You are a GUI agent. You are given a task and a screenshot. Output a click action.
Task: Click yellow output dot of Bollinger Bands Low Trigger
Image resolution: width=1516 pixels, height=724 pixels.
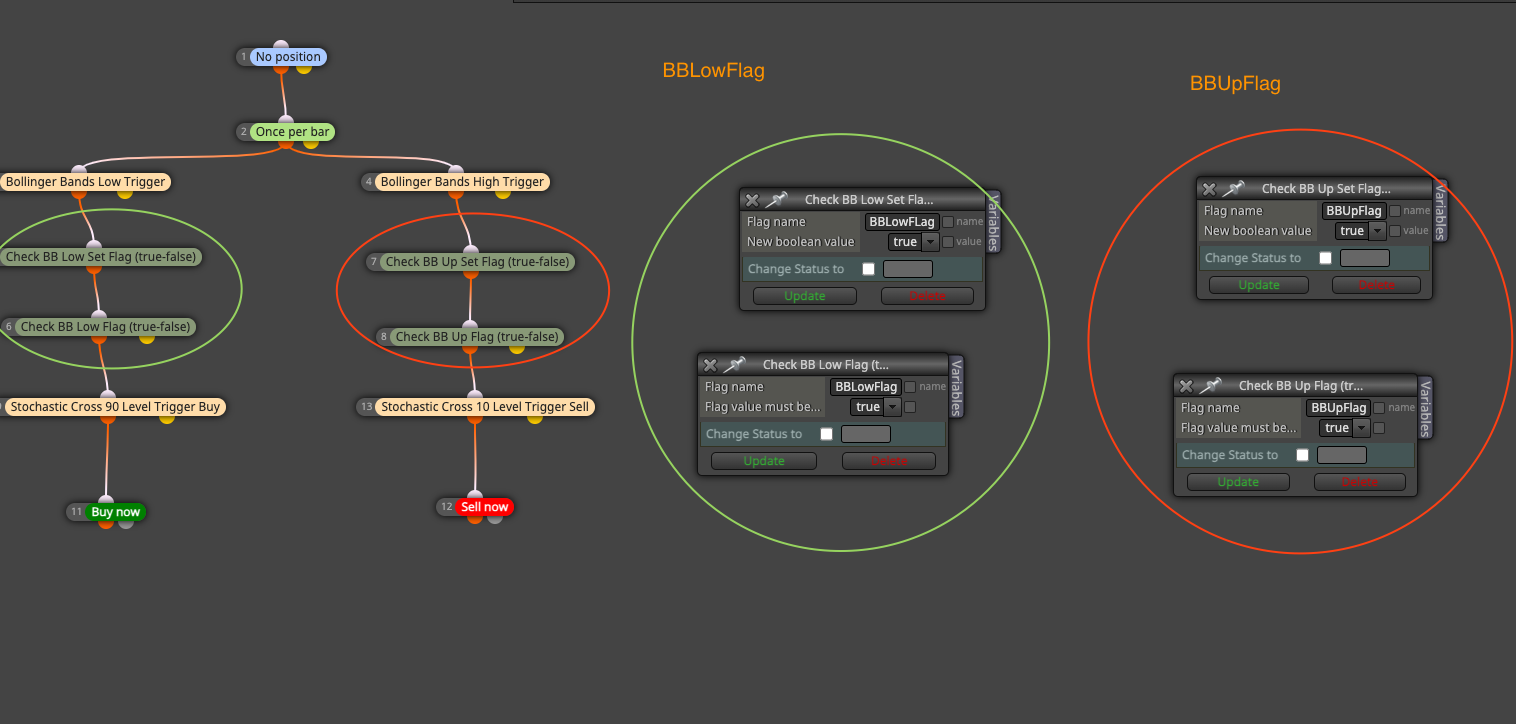click(125, 193)
